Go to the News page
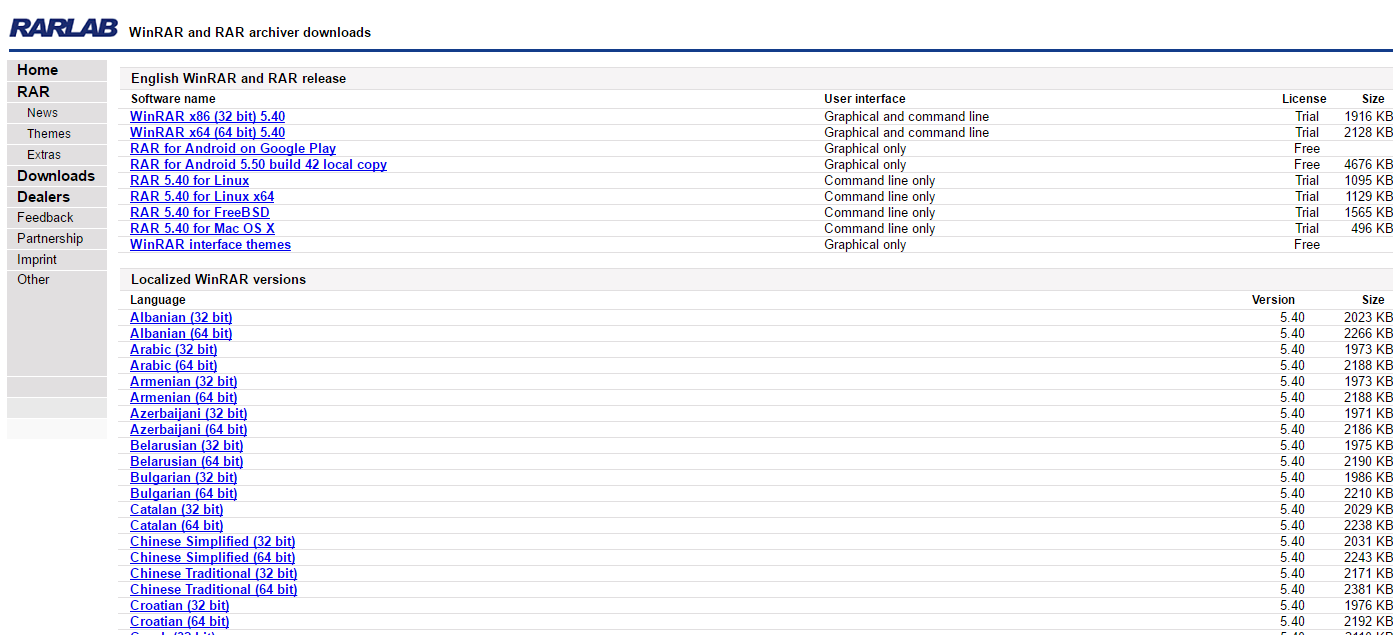The width and height of the screenshot is (1393, 635). [42, 113]
